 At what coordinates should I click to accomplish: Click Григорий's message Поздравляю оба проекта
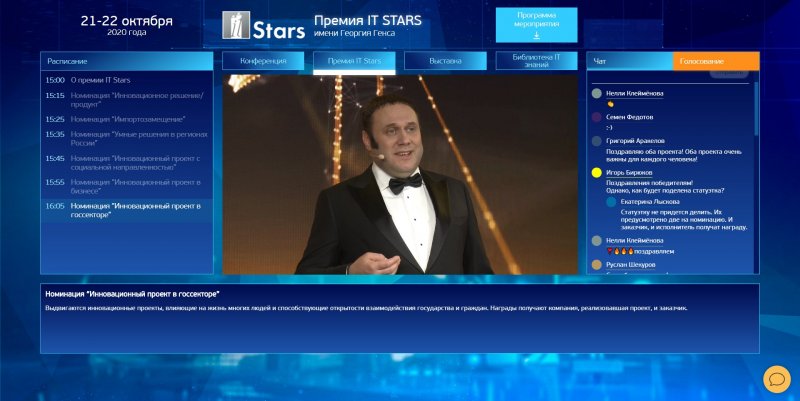coord(673,156)
